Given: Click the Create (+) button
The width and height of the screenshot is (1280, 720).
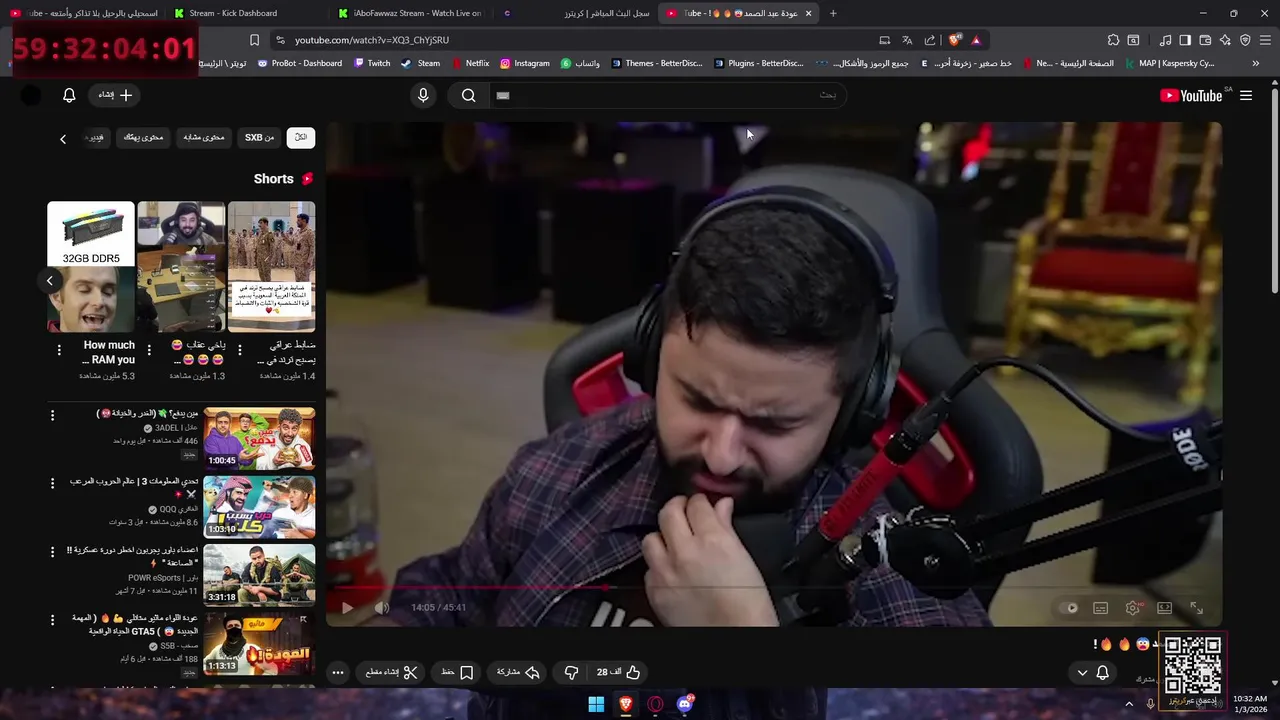Looking at the screenshot, I should point(115,95).
